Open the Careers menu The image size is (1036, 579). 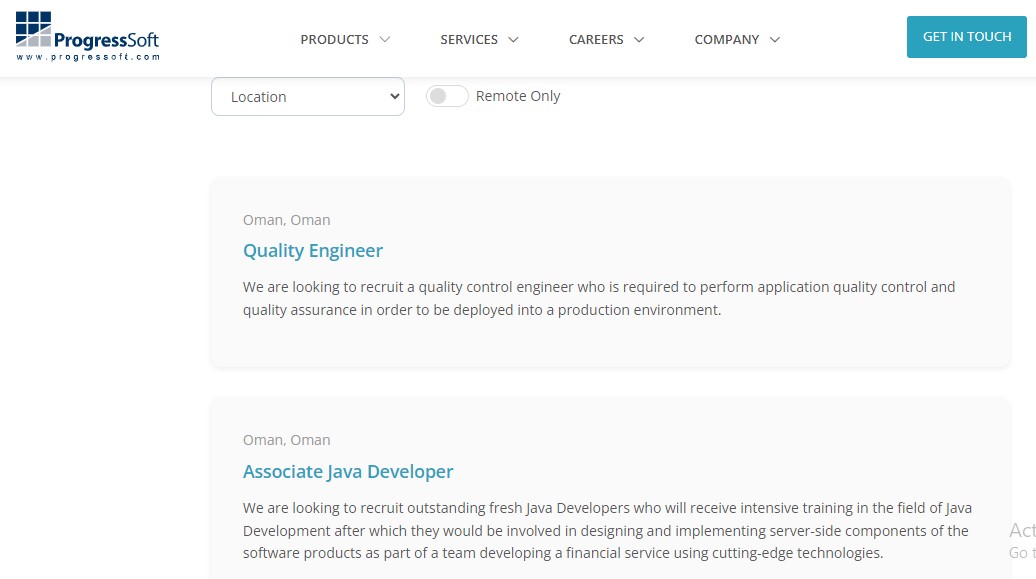596,40
